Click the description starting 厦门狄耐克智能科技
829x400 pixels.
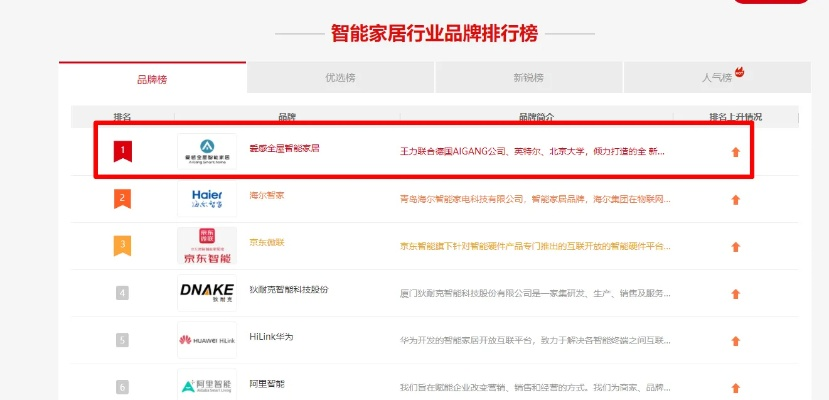(x=535, y=293)
